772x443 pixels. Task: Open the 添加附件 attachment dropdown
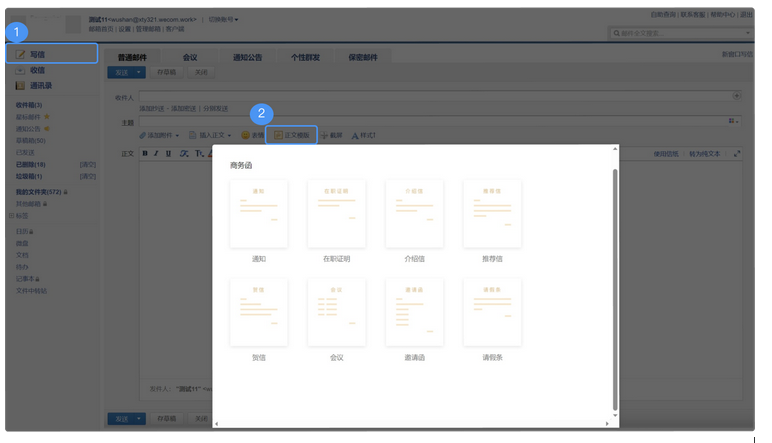(x=160, y=135)
